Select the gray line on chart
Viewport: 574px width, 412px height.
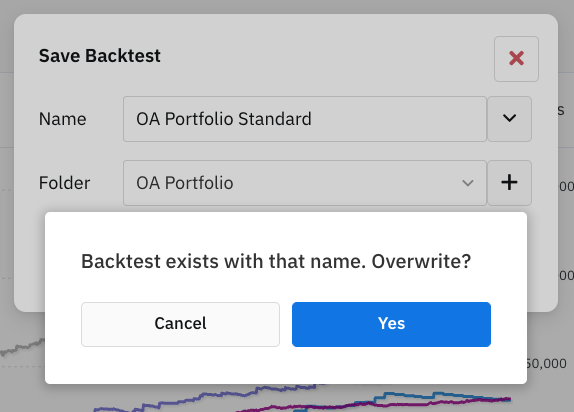click(x=22, y=347)
